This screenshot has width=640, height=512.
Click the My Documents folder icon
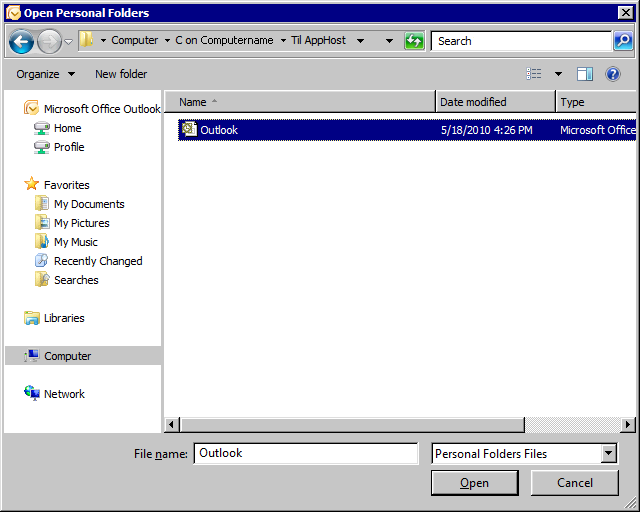[x=42, y=203]
